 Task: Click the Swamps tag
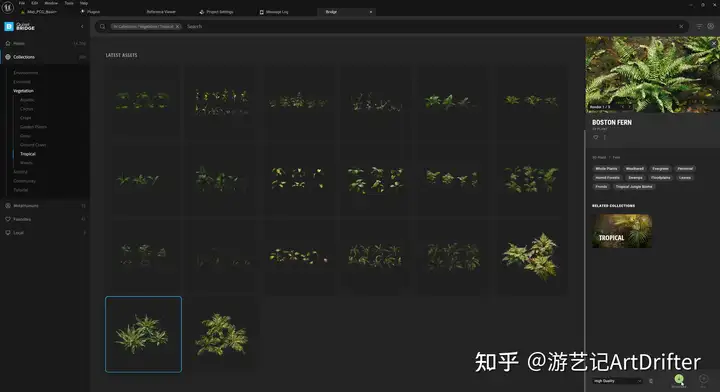click(635, 178)
